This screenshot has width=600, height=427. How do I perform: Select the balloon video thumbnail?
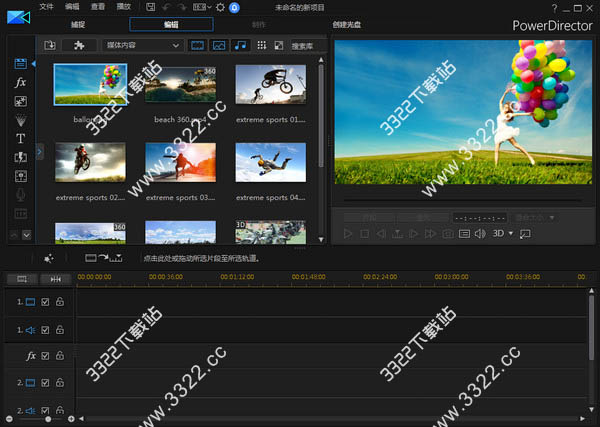coord(90,84)
